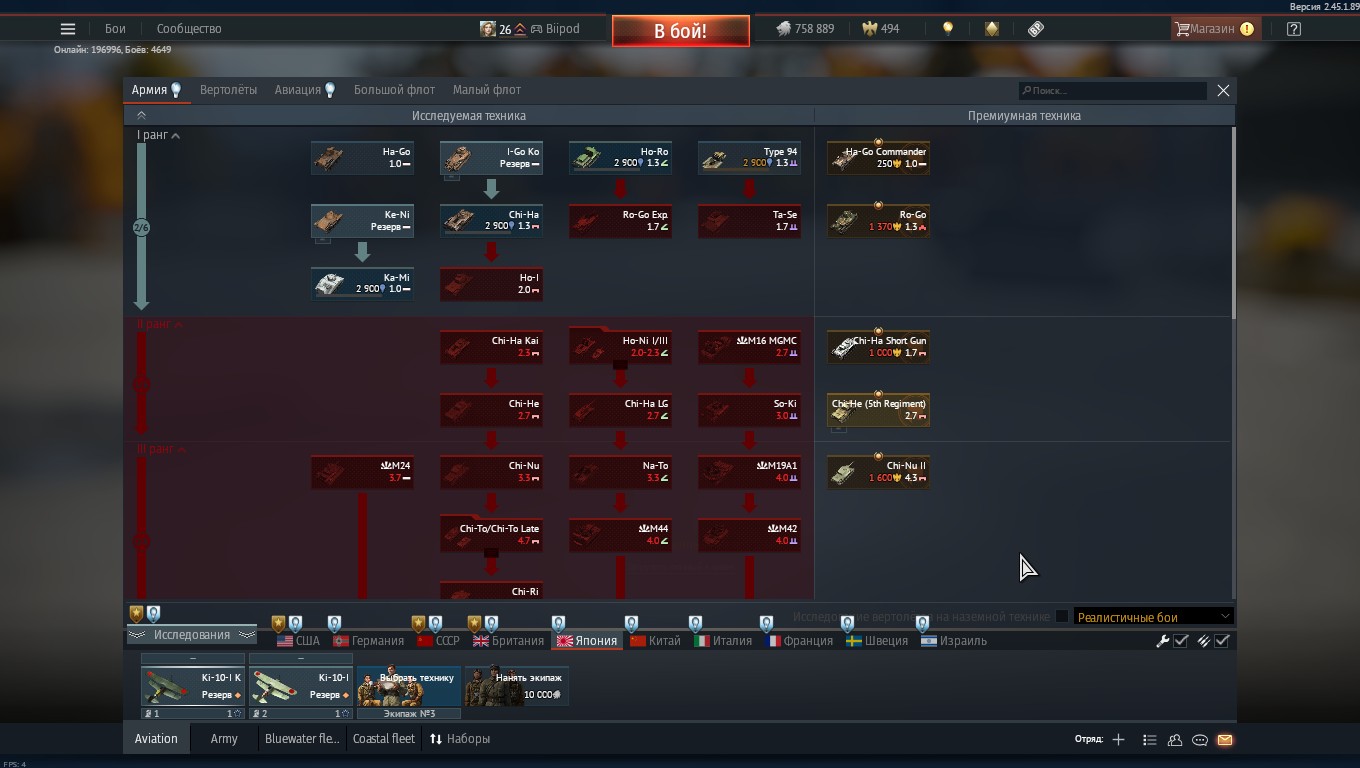The width and height of the screenshot is (1360, 768).
Task: Select the Ke-Ni reserve tank card
Action: pos(362,221)
